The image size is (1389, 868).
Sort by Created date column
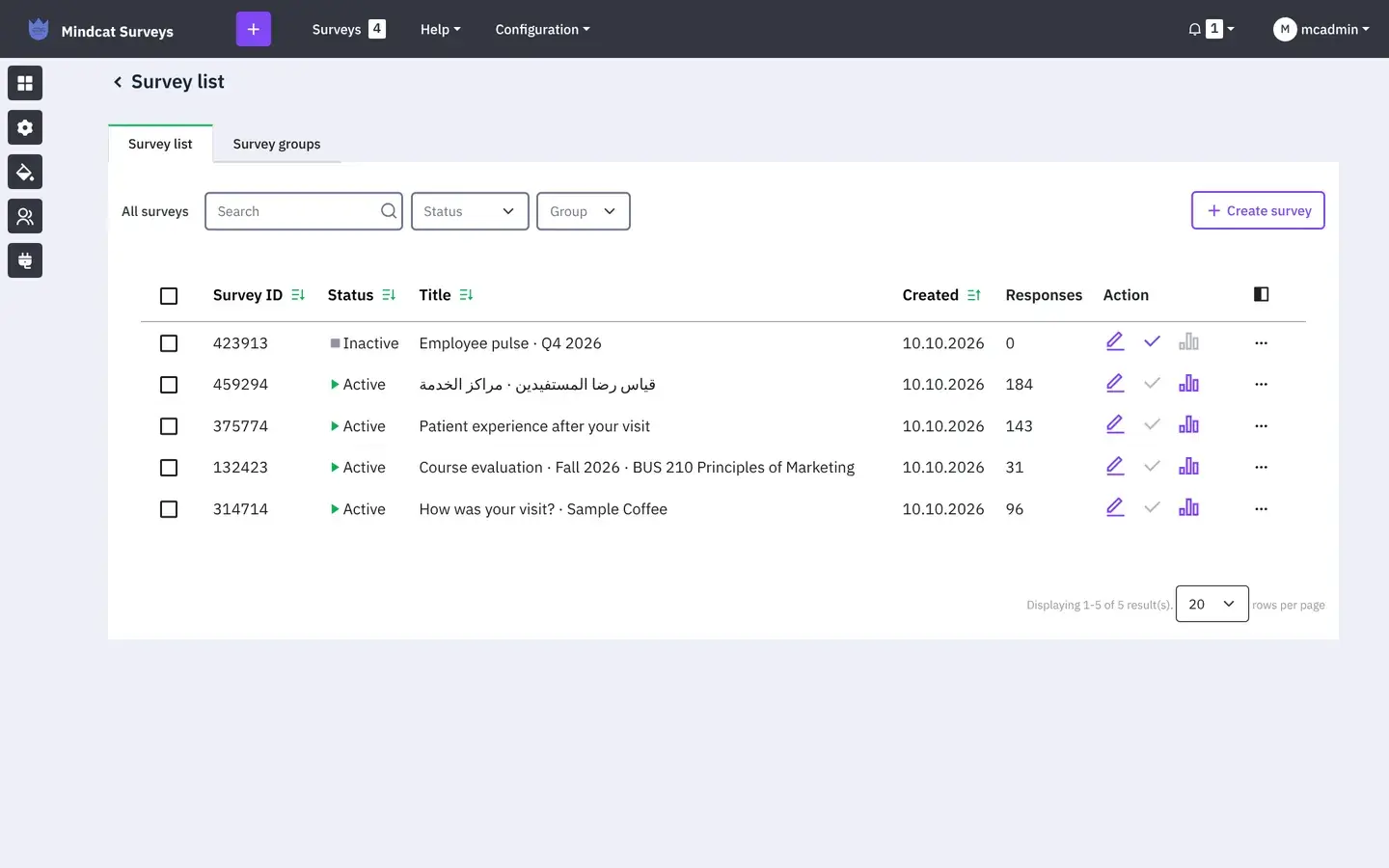(941, 295)
